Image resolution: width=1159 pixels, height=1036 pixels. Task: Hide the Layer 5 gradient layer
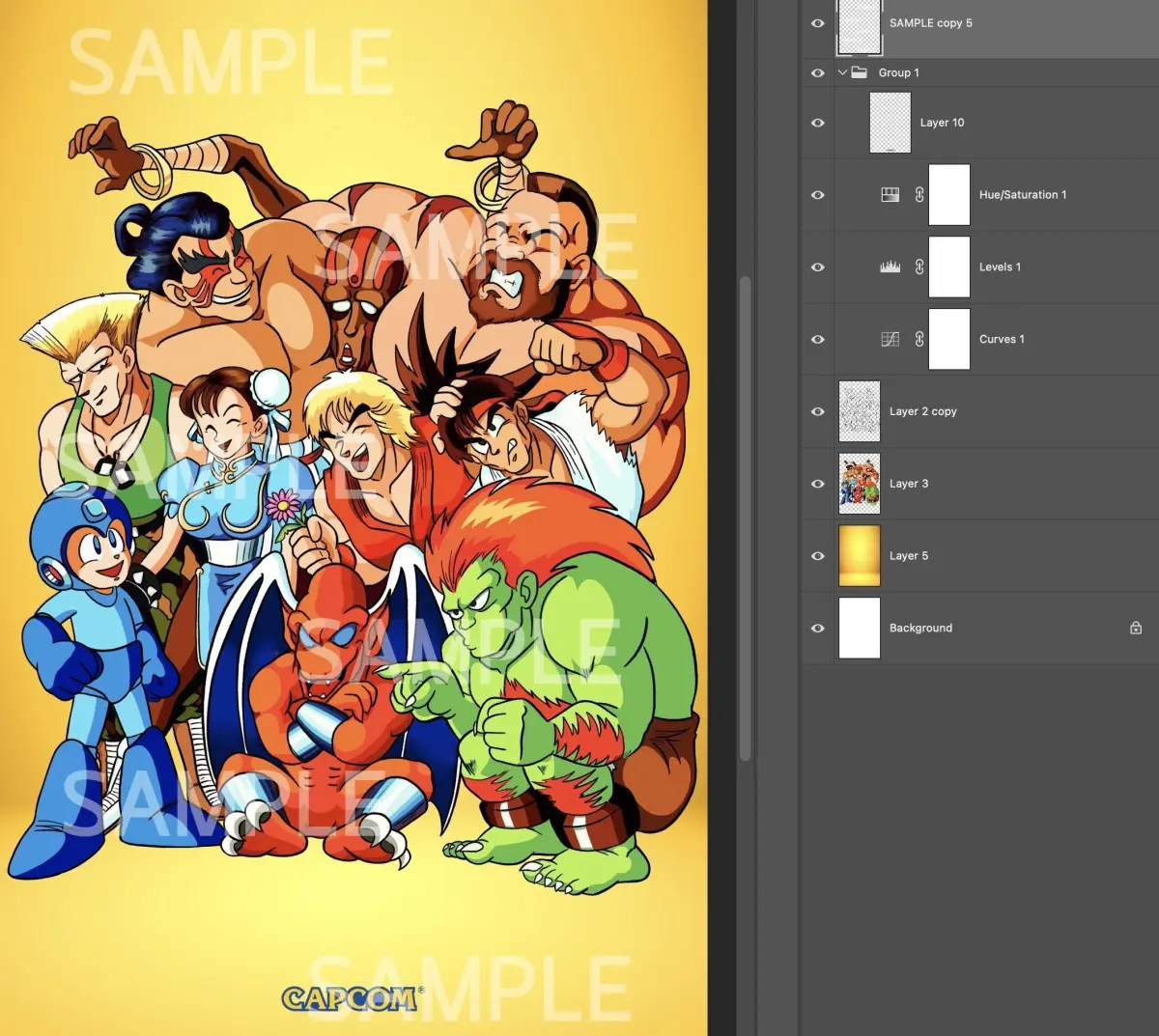pyautogui.click(x=818, y=556)
